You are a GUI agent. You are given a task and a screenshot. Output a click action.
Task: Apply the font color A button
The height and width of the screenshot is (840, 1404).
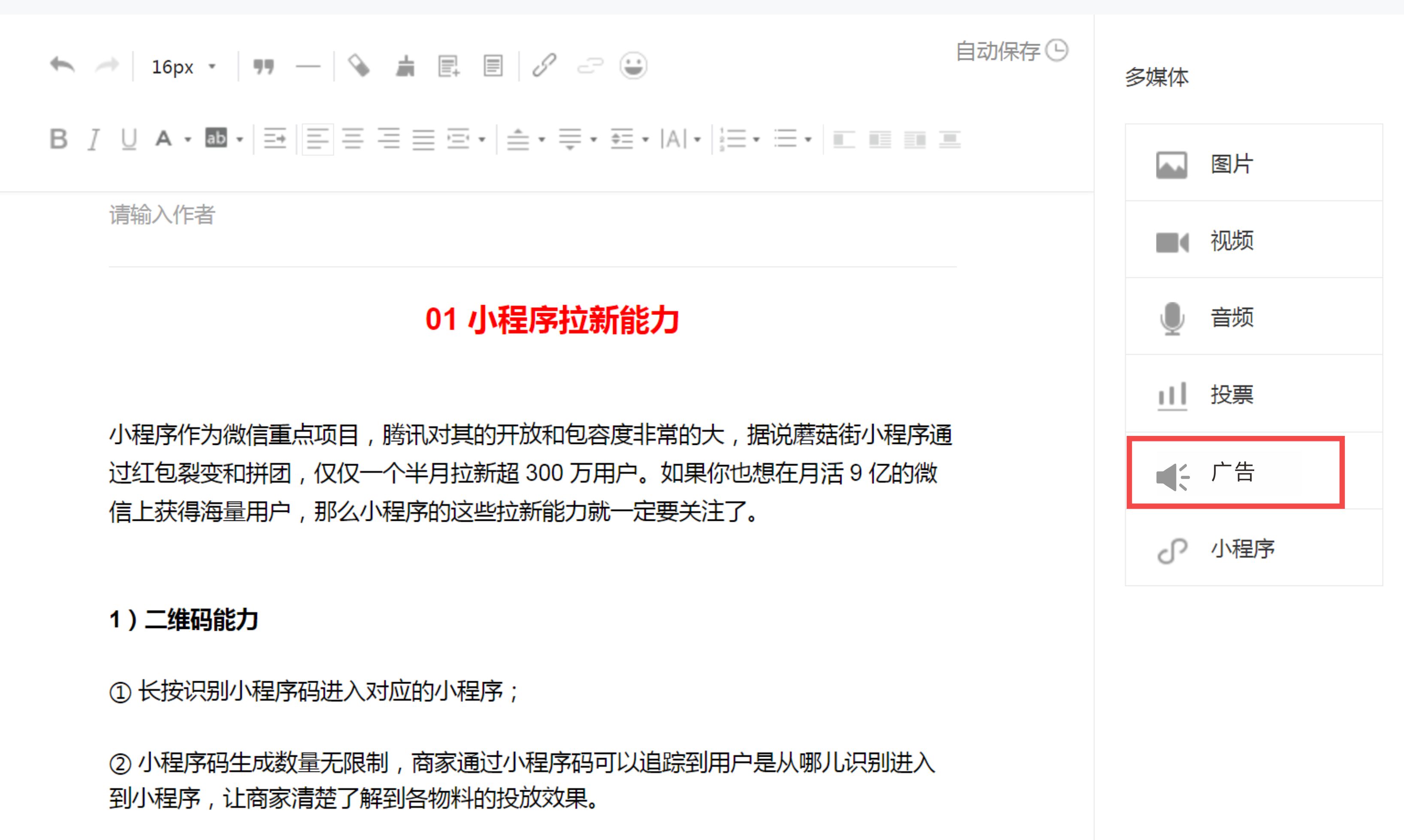tap(163, 139)
